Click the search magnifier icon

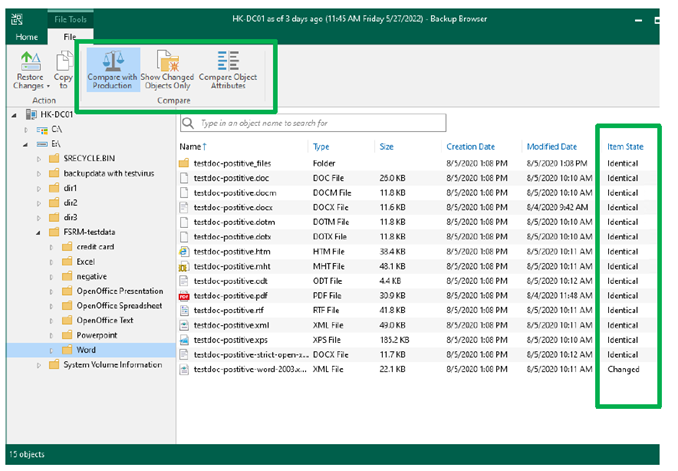click(188, 123)
